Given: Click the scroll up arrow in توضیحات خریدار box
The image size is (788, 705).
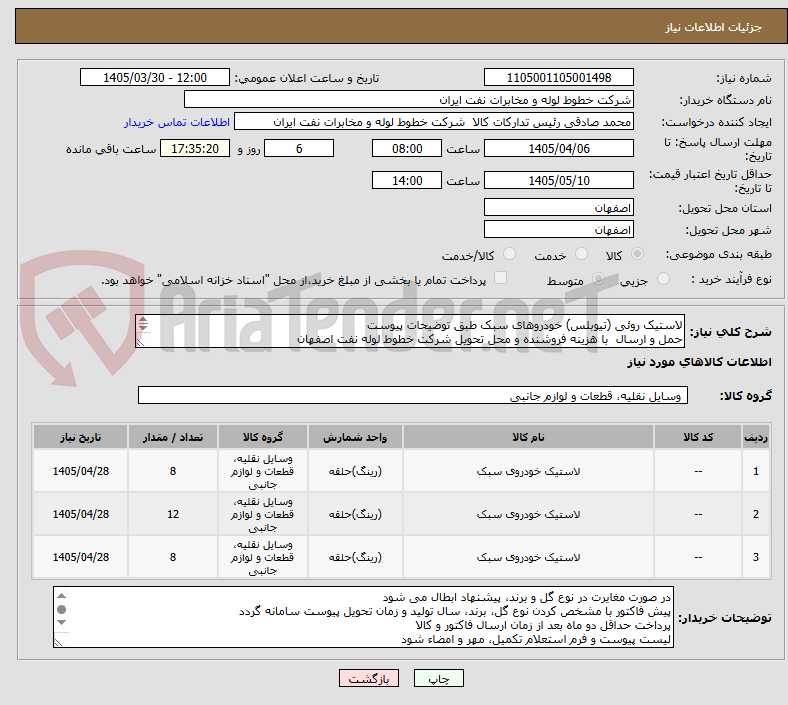Looking at the screenshot, I should click(x=61, y=596).
